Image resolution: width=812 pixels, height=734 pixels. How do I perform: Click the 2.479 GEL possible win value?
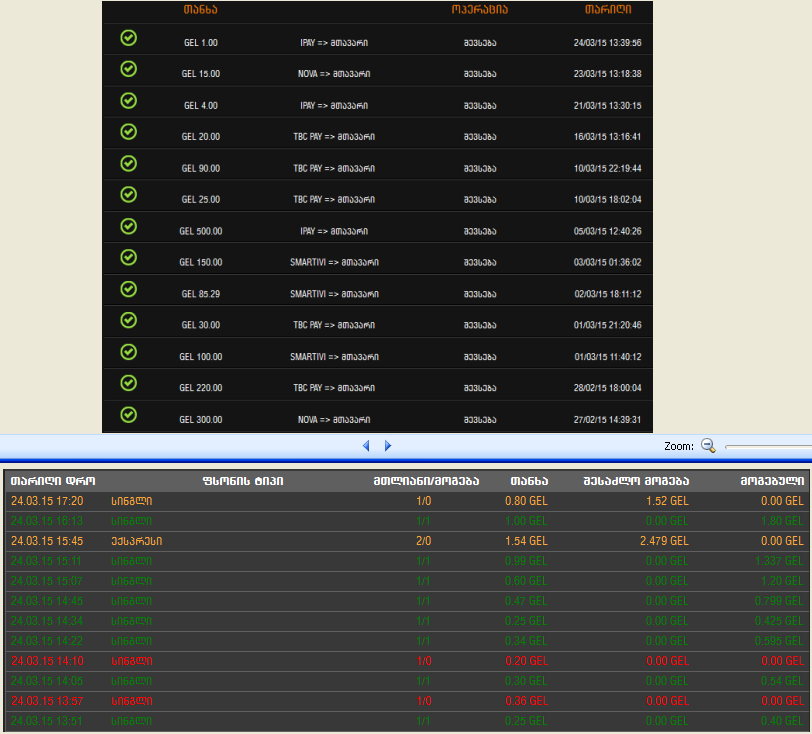tap(664, 541)
